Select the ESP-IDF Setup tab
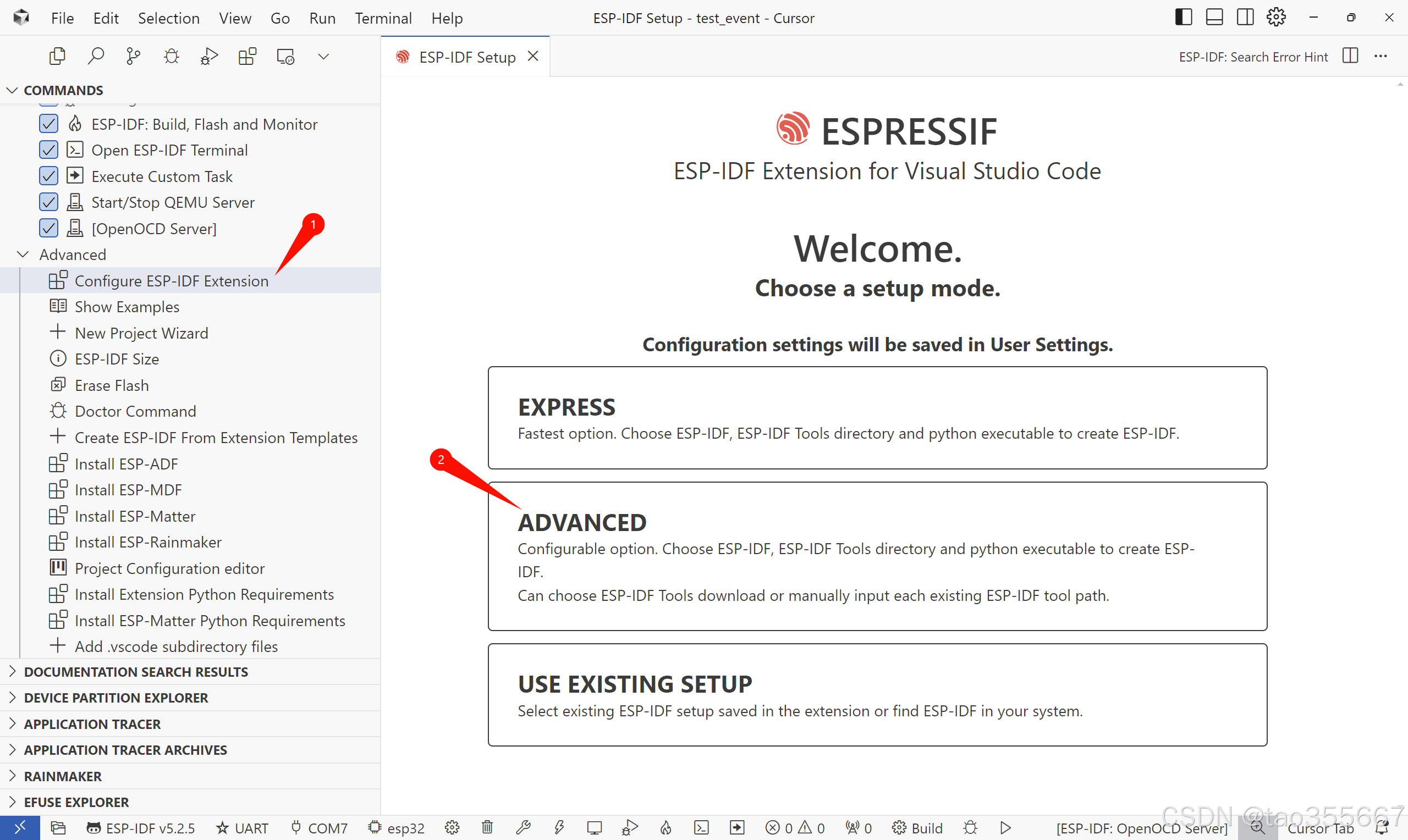The image size is (1408, 840). coord(466,57)
